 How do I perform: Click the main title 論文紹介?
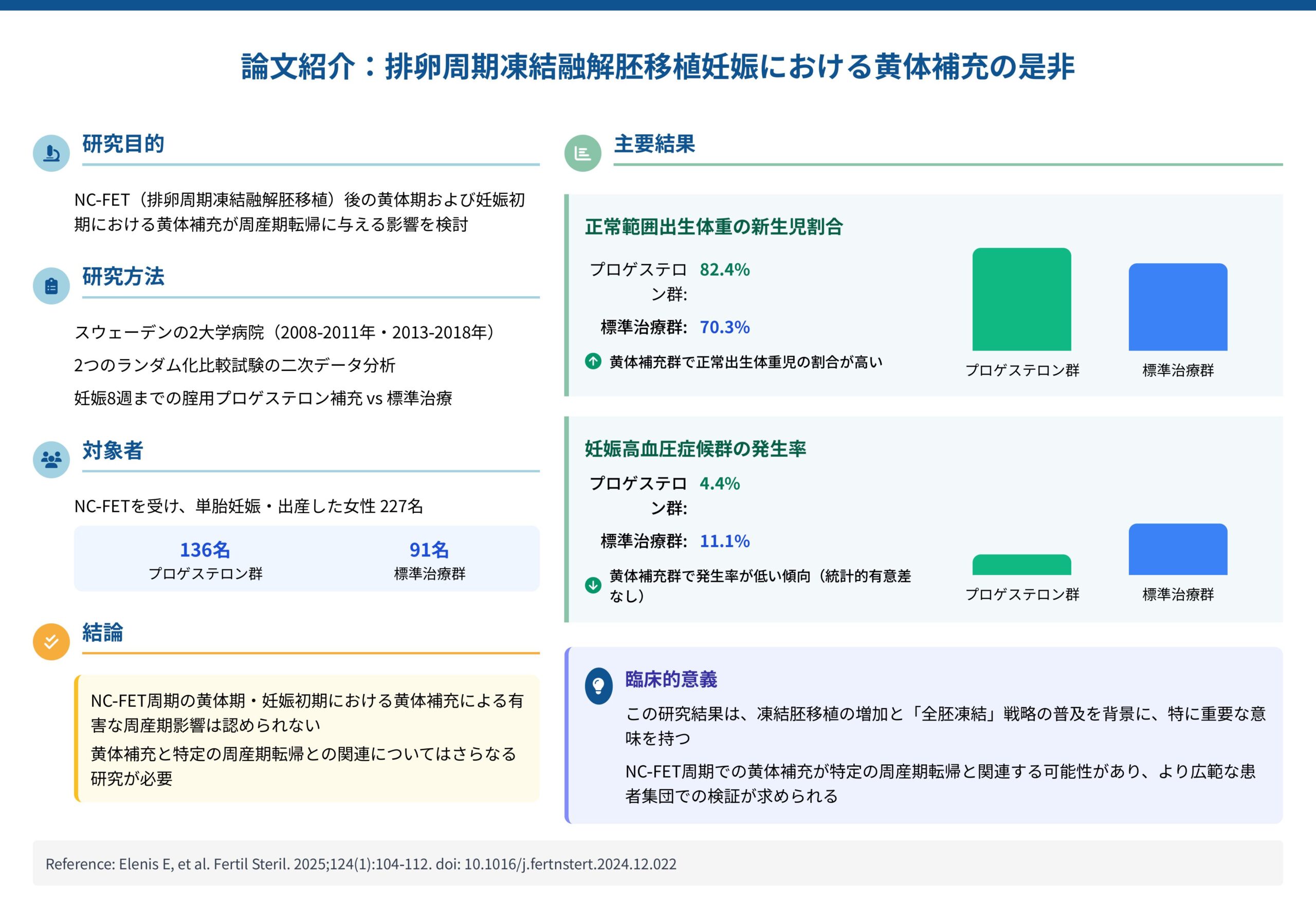(x=657, y=66)
